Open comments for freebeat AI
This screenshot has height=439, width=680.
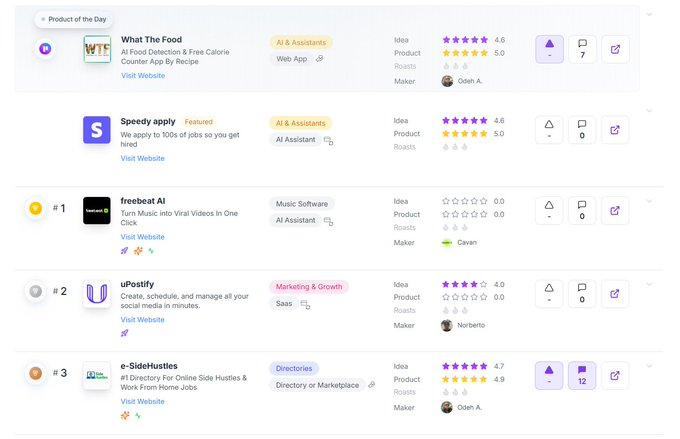[x=582, y=210]
